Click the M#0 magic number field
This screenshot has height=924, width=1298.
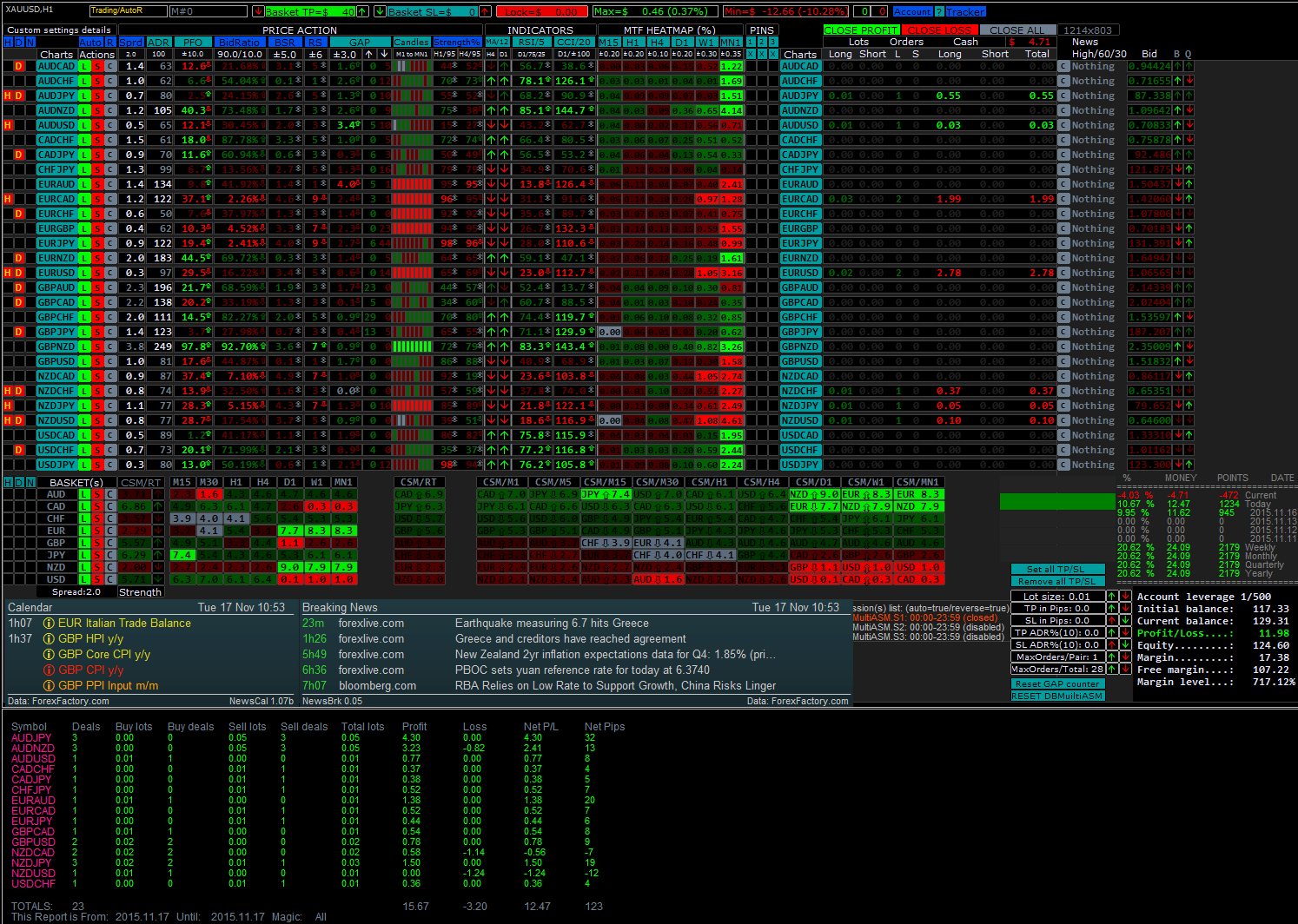click(209, 11)
